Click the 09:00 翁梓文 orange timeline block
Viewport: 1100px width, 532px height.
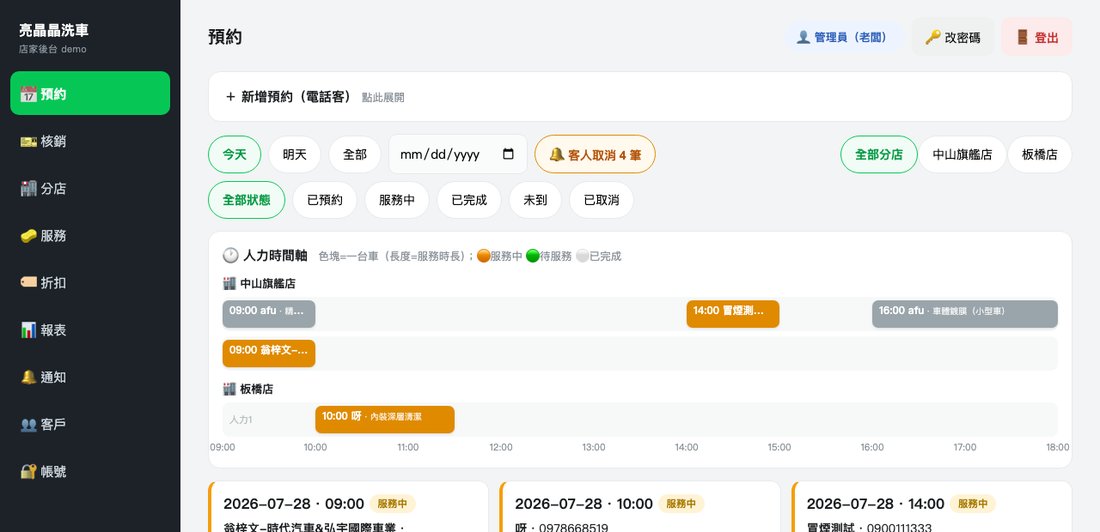pyautogui.click(x=269, y=353)
